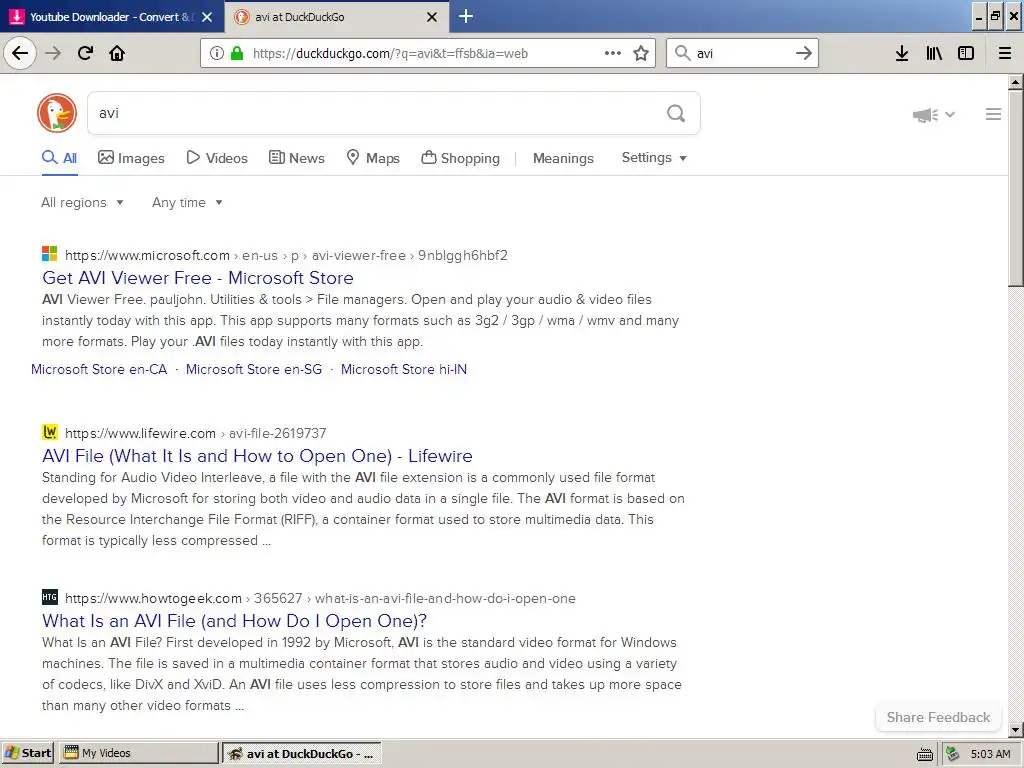Go back with the browser back arrow
Screen dimensions: 1024x768
(x=20, y=53)
